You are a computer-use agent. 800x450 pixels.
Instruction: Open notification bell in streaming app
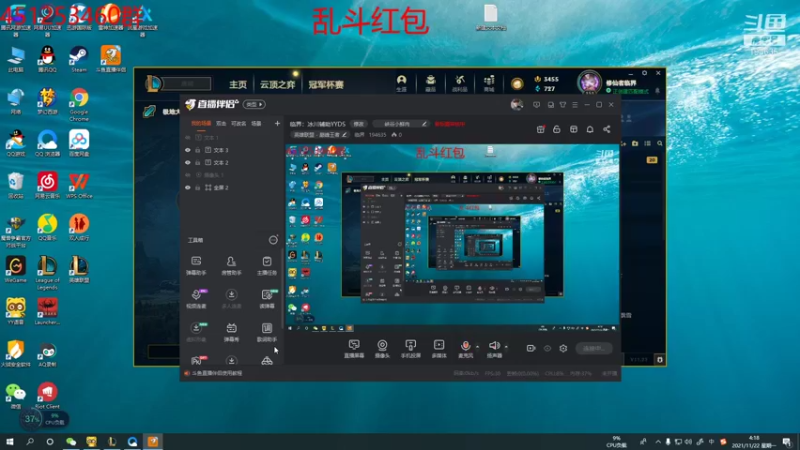(590, 130)
